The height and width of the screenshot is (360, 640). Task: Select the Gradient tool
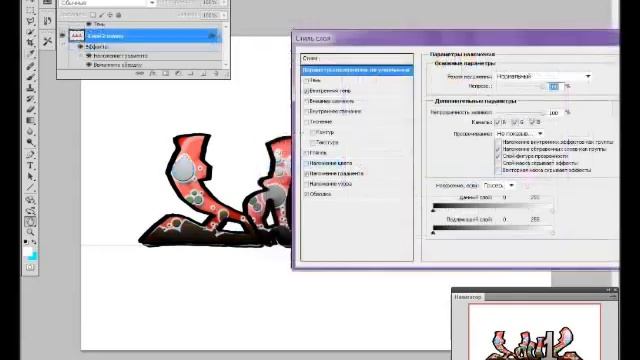(x=31, y=120)
